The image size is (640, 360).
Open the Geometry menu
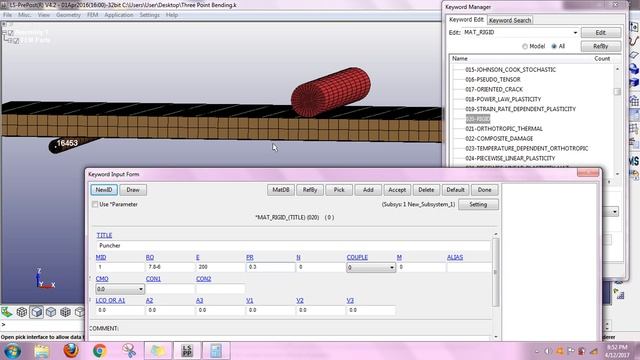click(x=68, y=15)
